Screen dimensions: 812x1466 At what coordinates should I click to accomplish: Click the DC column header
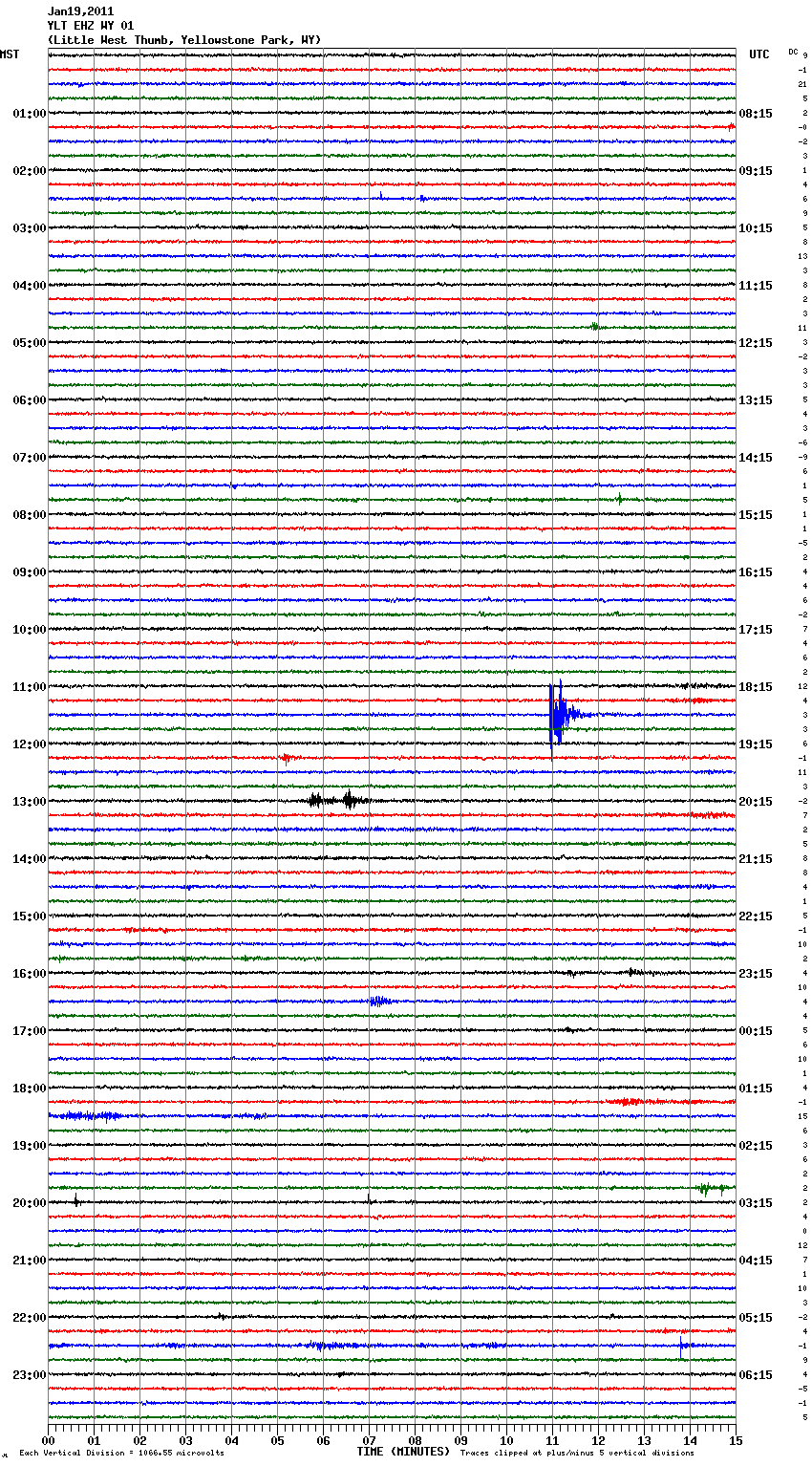coord(793,52)
